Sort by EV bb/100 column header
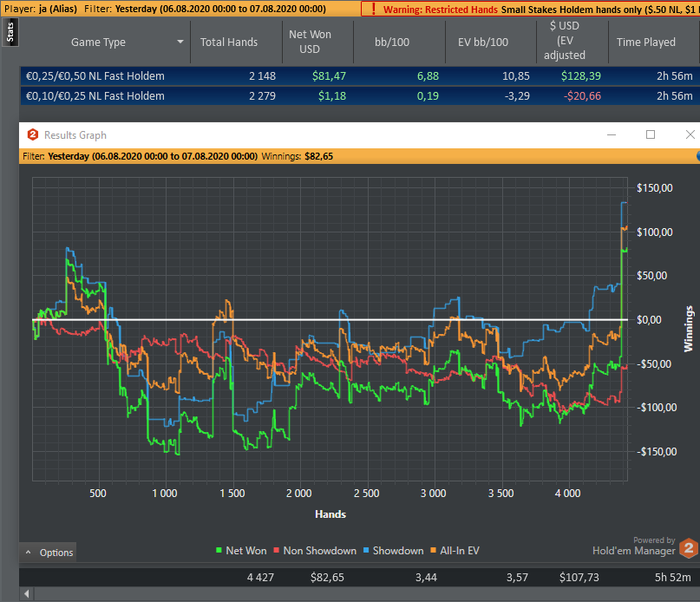Screen dimensions: 700x602 coord(483,42)
